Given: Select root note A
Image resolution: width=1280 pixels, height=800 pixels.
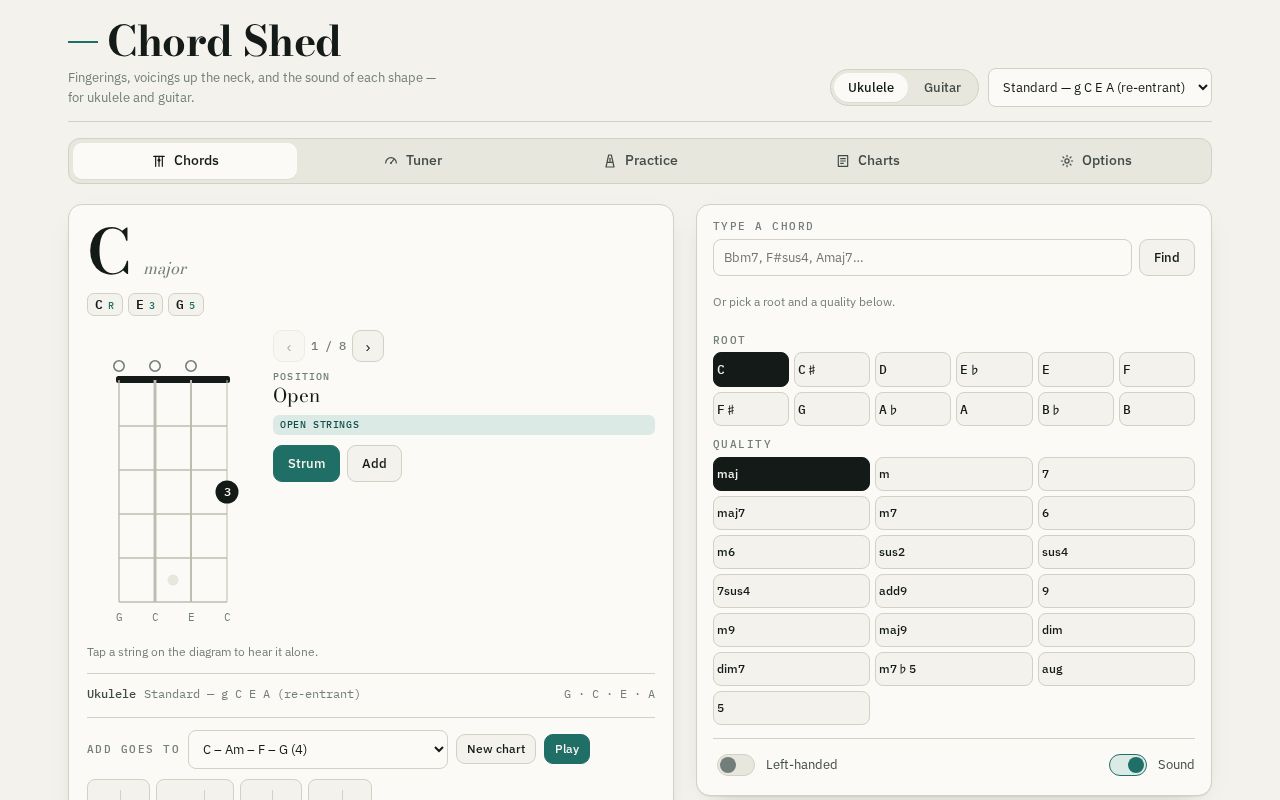Looking at the screenshot, I should (994, 409).
